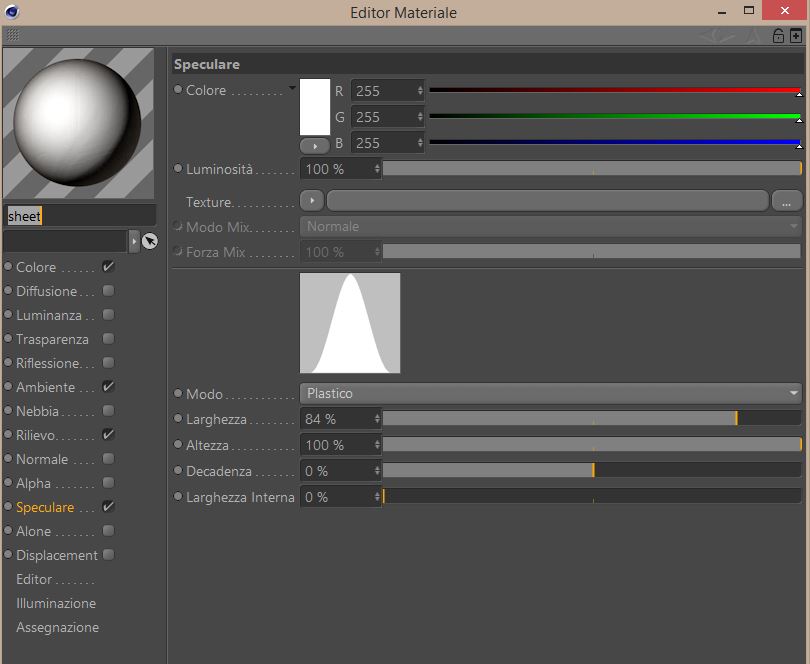
Task: Expand the Colore mode triangle
Action: click(x=292, y=88)
